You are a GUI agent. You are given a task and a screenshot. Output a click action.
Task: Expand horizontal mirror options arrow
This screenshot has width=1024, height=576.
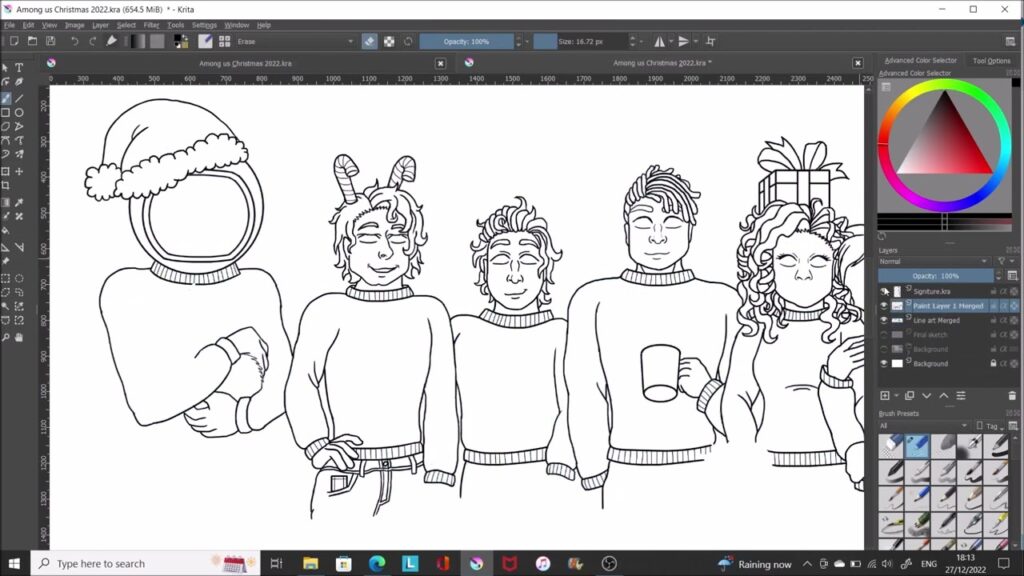(671, 41)
